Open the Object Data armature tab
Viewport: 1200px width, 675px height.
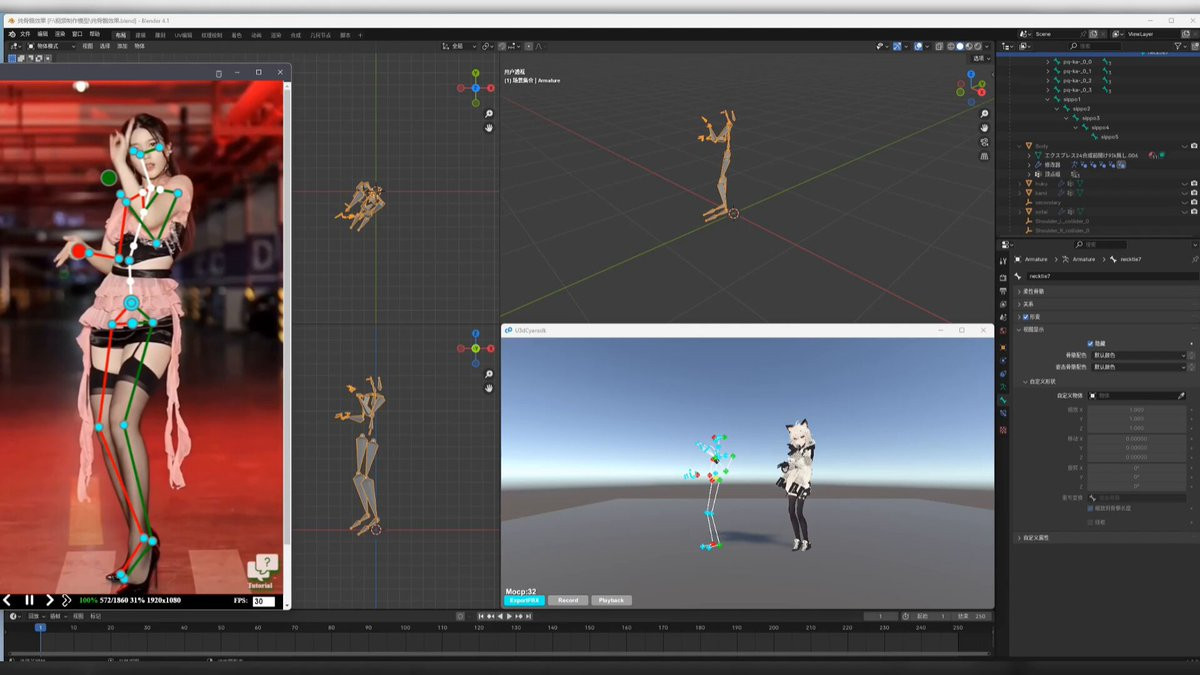click(x=1003, y=387)
